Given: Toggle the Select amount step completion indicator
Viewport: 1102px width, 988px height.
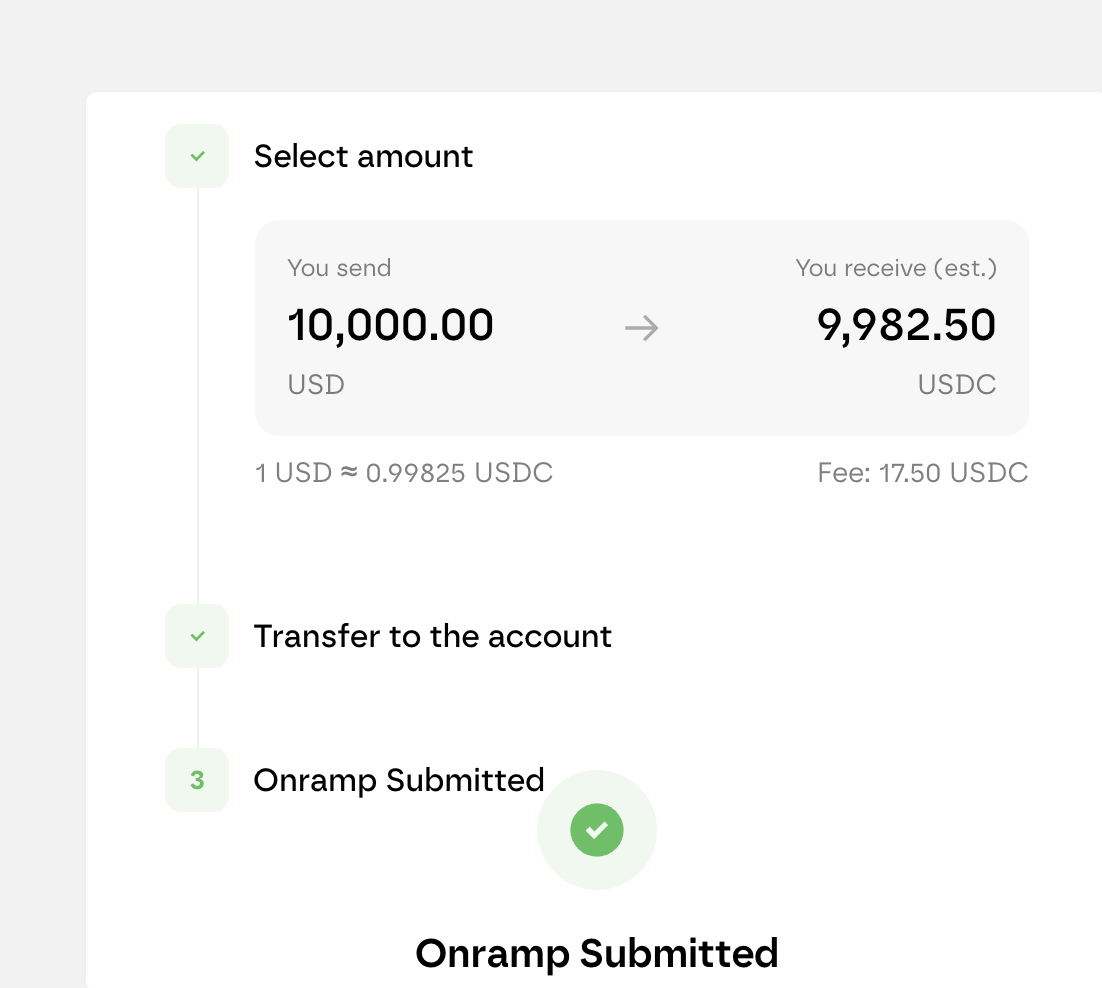Looking at the screenshot, I should [x=196, y=156].
